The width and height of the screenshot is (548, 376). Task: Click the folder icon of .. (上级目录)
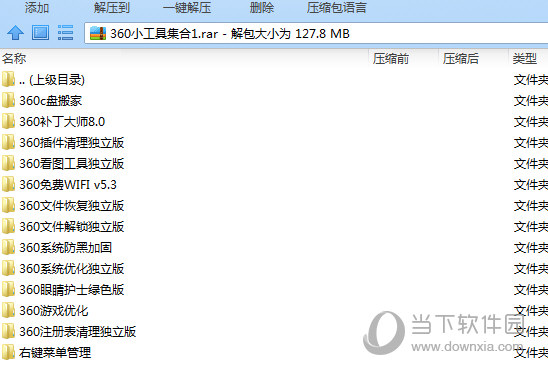[x=8, y=79]
